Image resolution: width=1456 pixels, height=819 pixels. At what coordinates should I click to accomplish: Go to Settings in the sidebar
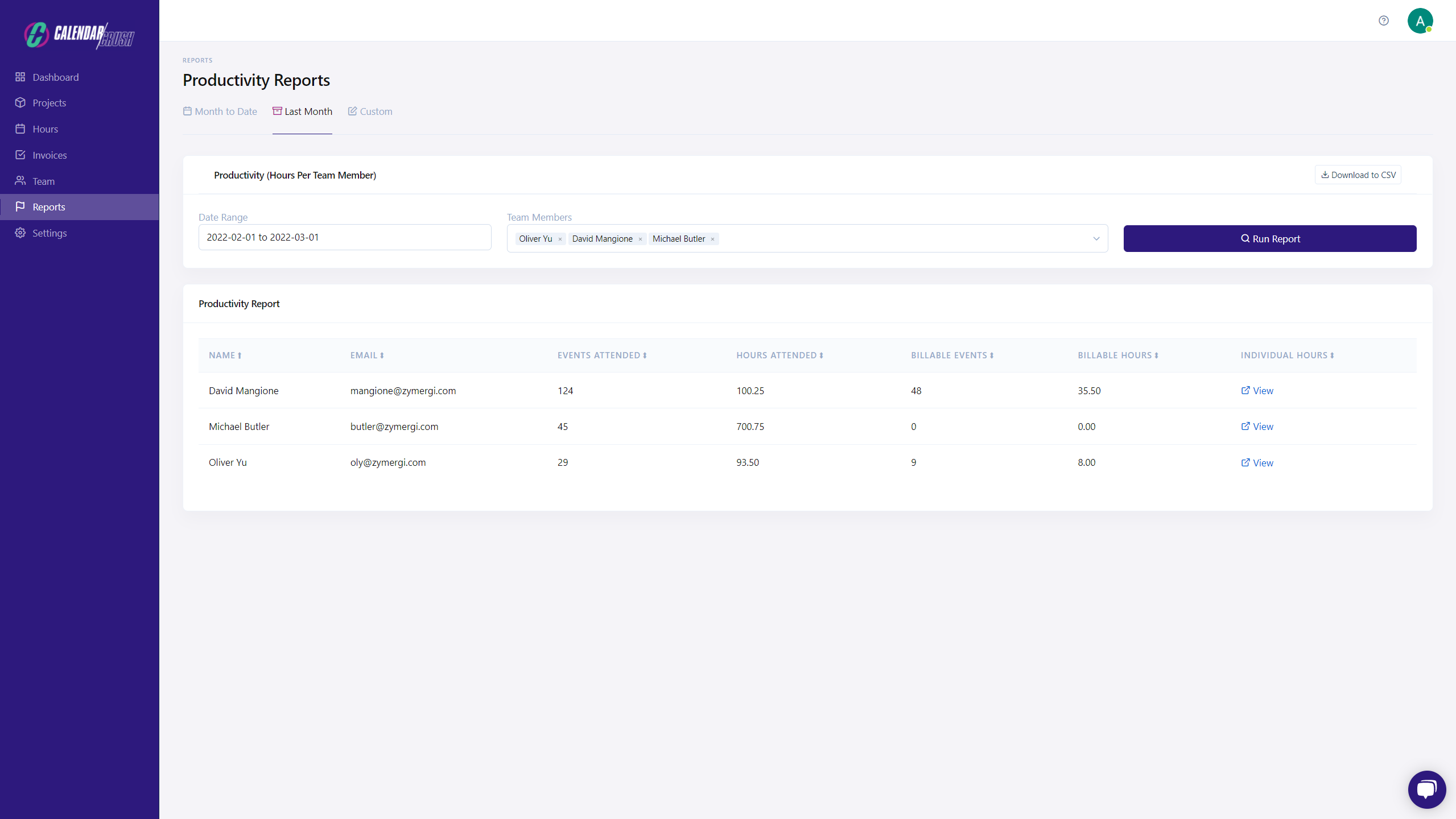point(50,233)
